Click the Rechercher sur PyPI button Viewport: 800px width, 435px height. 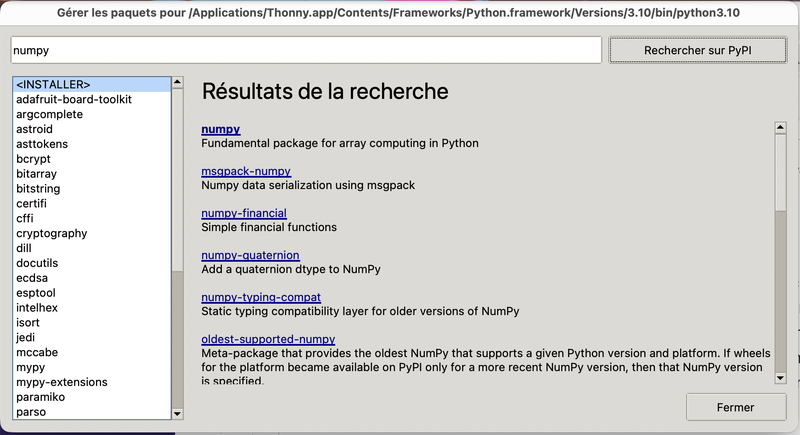click(x=697, y=50)
